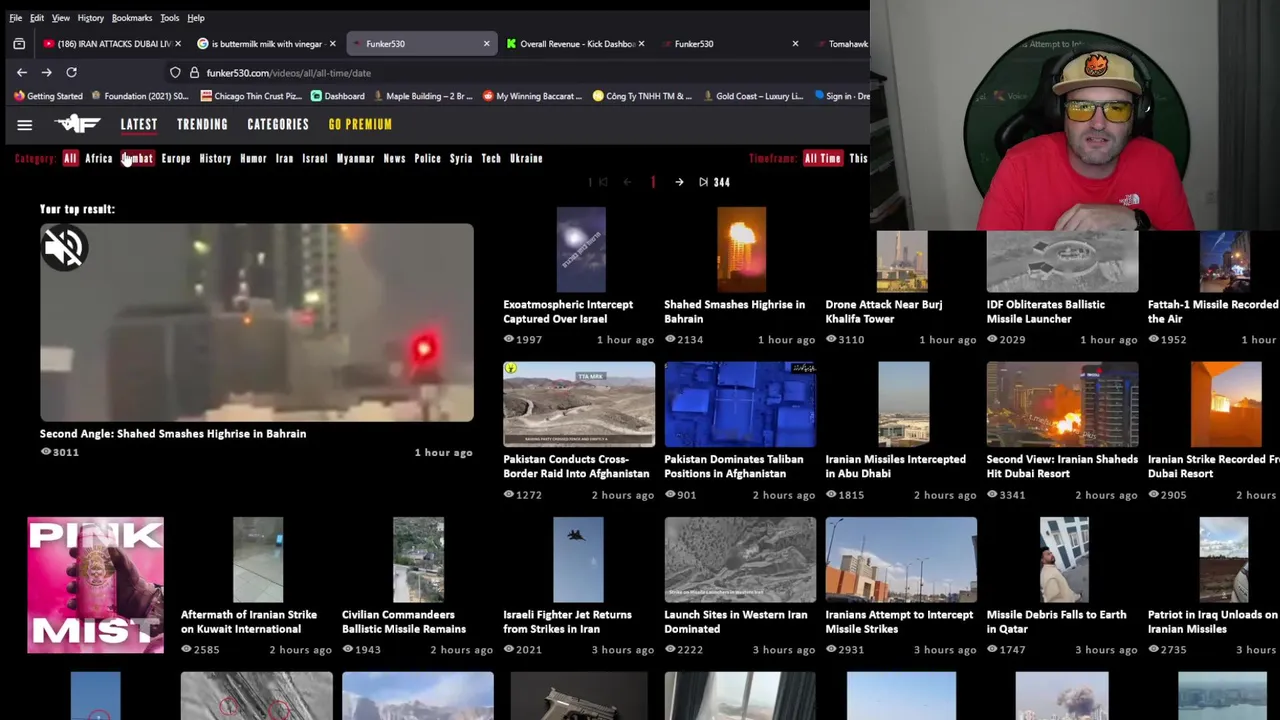This screenshot has height=720, width=1280.
Task: Open the Dashboard bookmark
Action: (x=337, y=96)
